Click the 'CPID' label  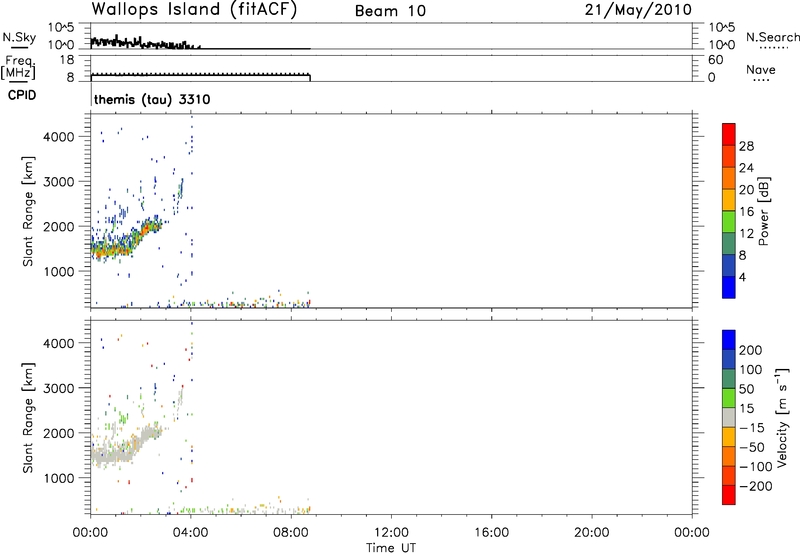click(x=22, y=95)
